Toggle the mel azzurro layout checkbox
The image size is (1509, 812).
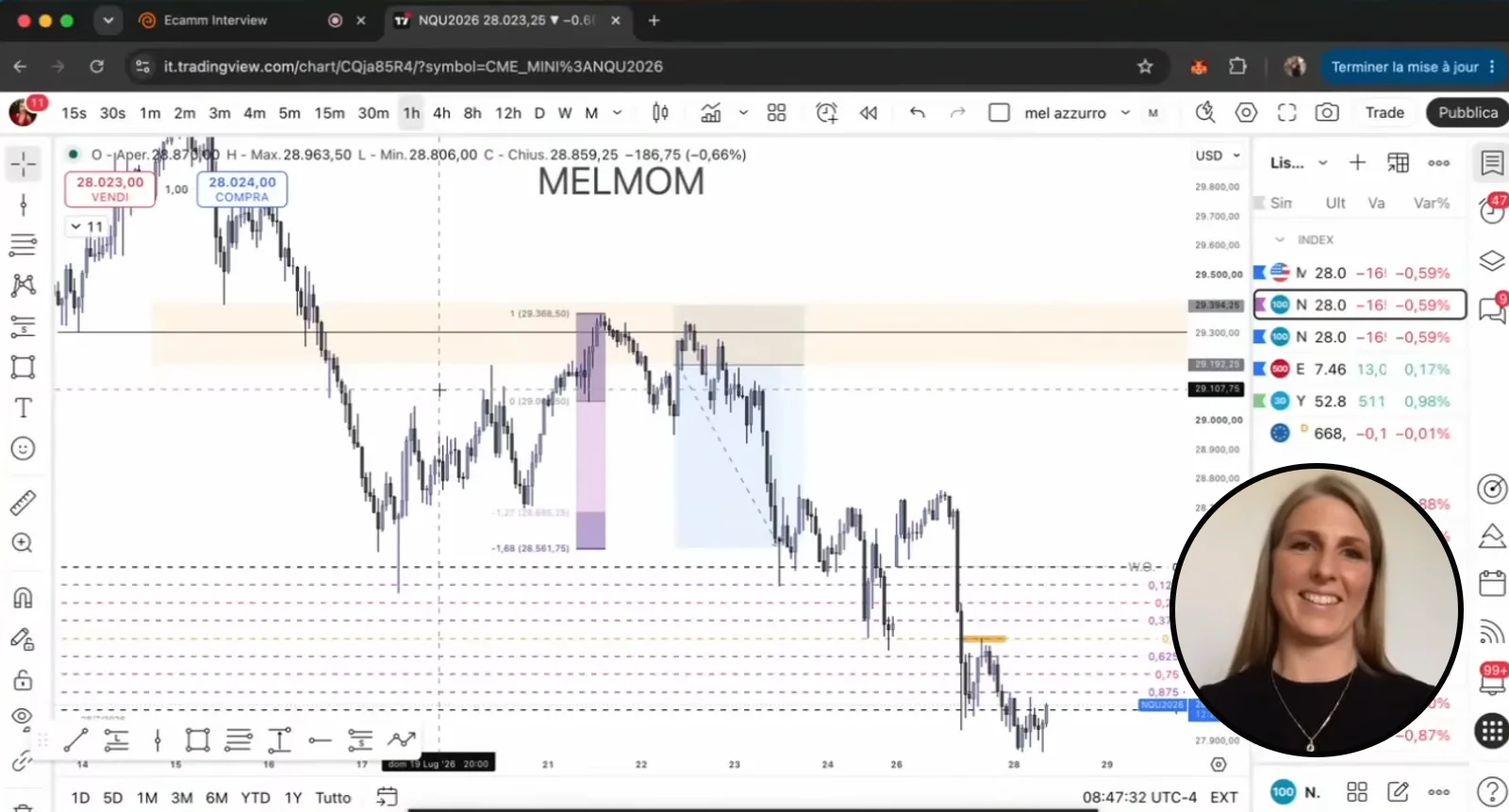(x=999, y=113)
